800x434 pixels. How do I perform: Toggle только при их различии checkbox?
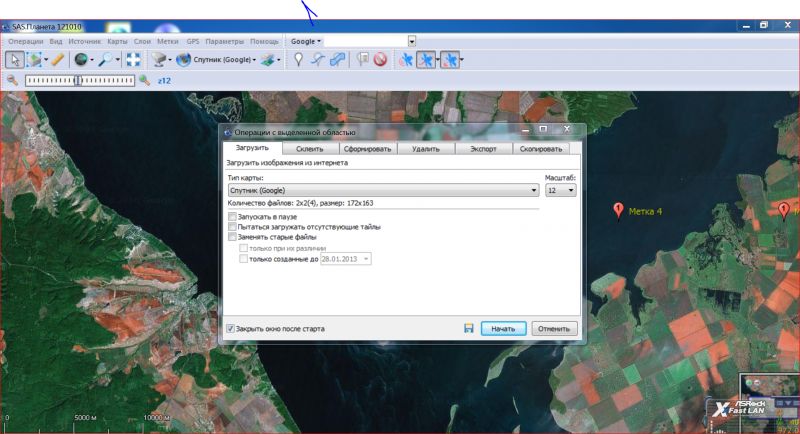coord(243,248)
